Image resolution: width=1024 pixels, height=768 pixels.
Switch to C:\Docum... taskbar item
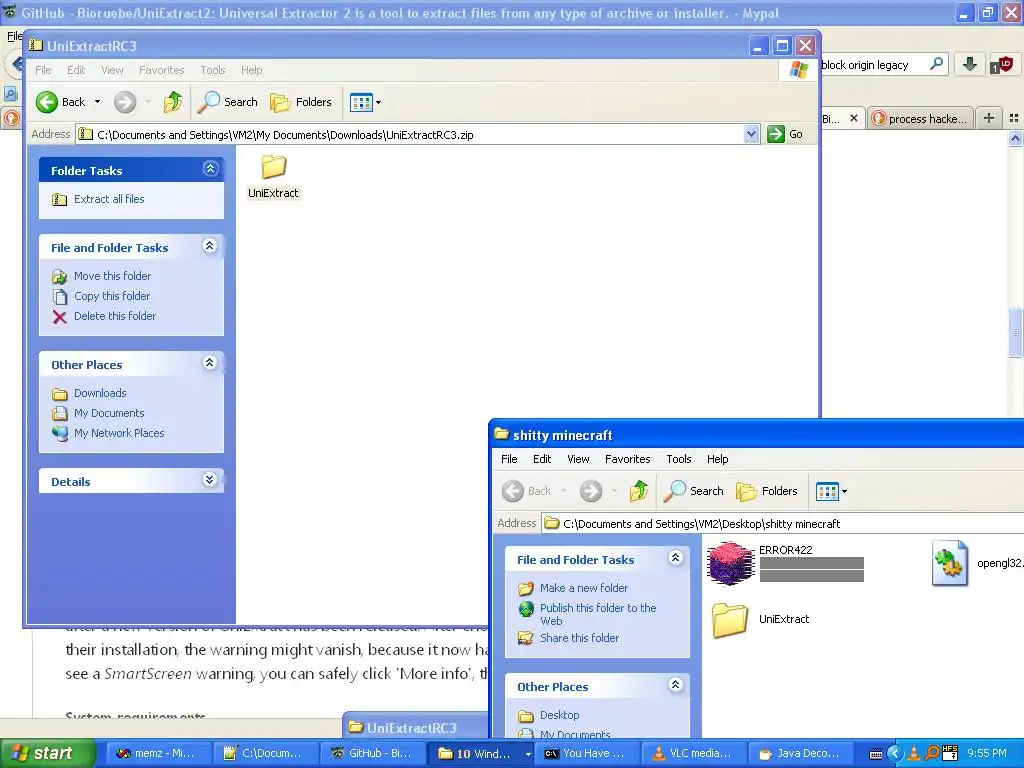266,754
